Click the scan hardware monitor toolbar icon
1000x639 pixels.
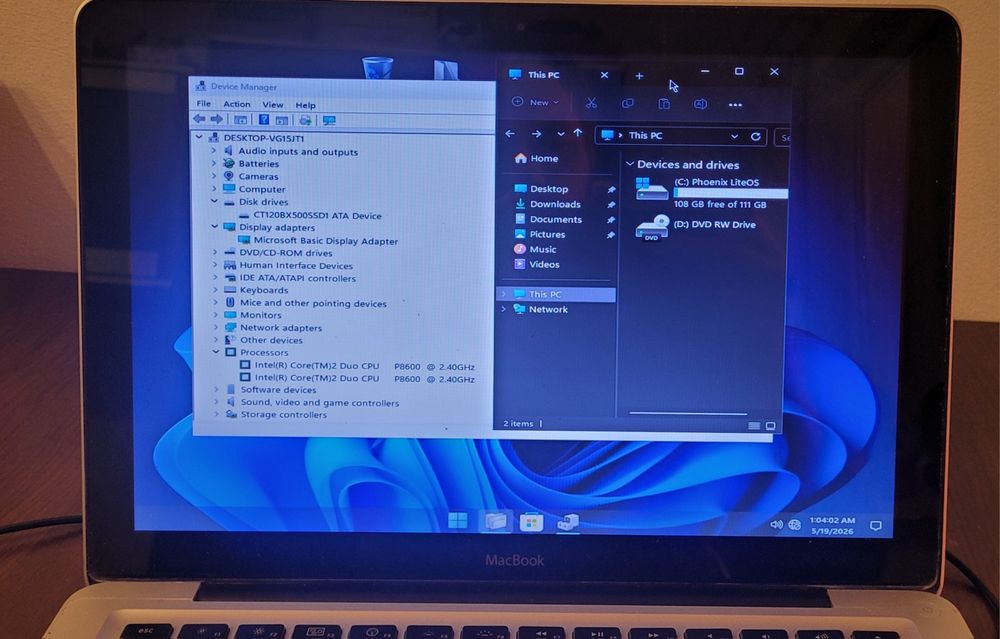tap(329, 121)
